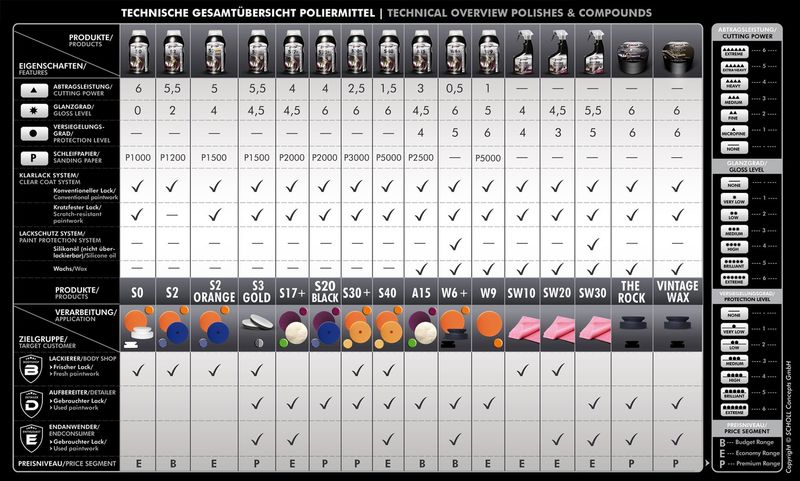Click the 0,5 cutting power value
This screenshot has height=481, width=800.
tap(454, 89)
